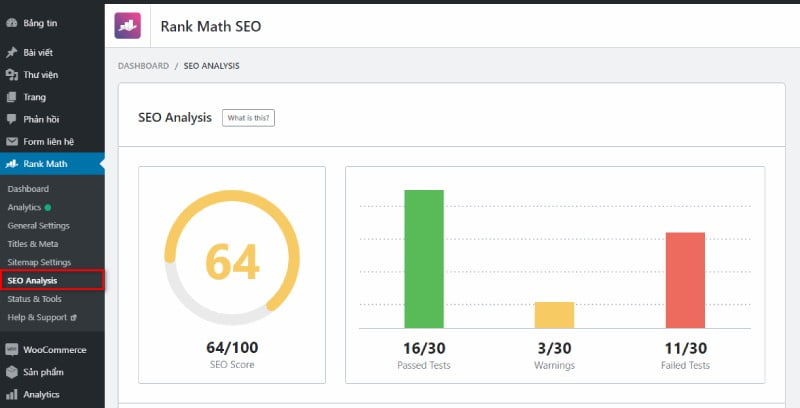This screenshot has height=408, width=800.
Task: Open Rank Math menu in sidebar
Action: click(x=45, y=164)
